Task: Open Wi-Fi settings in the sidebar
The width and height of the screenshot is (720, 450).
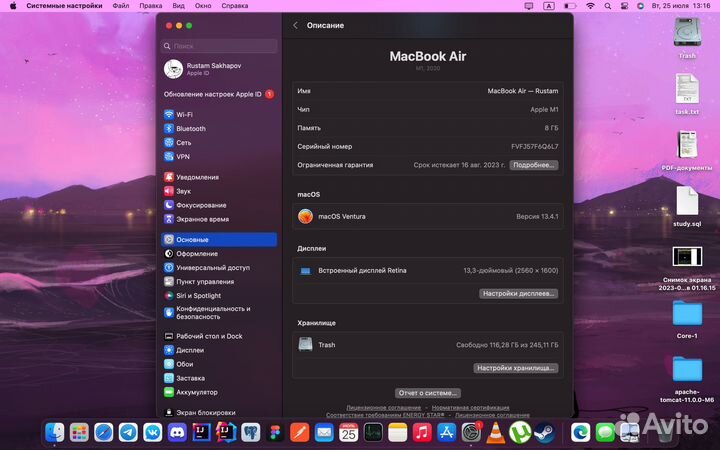Action: coord(178,114)
